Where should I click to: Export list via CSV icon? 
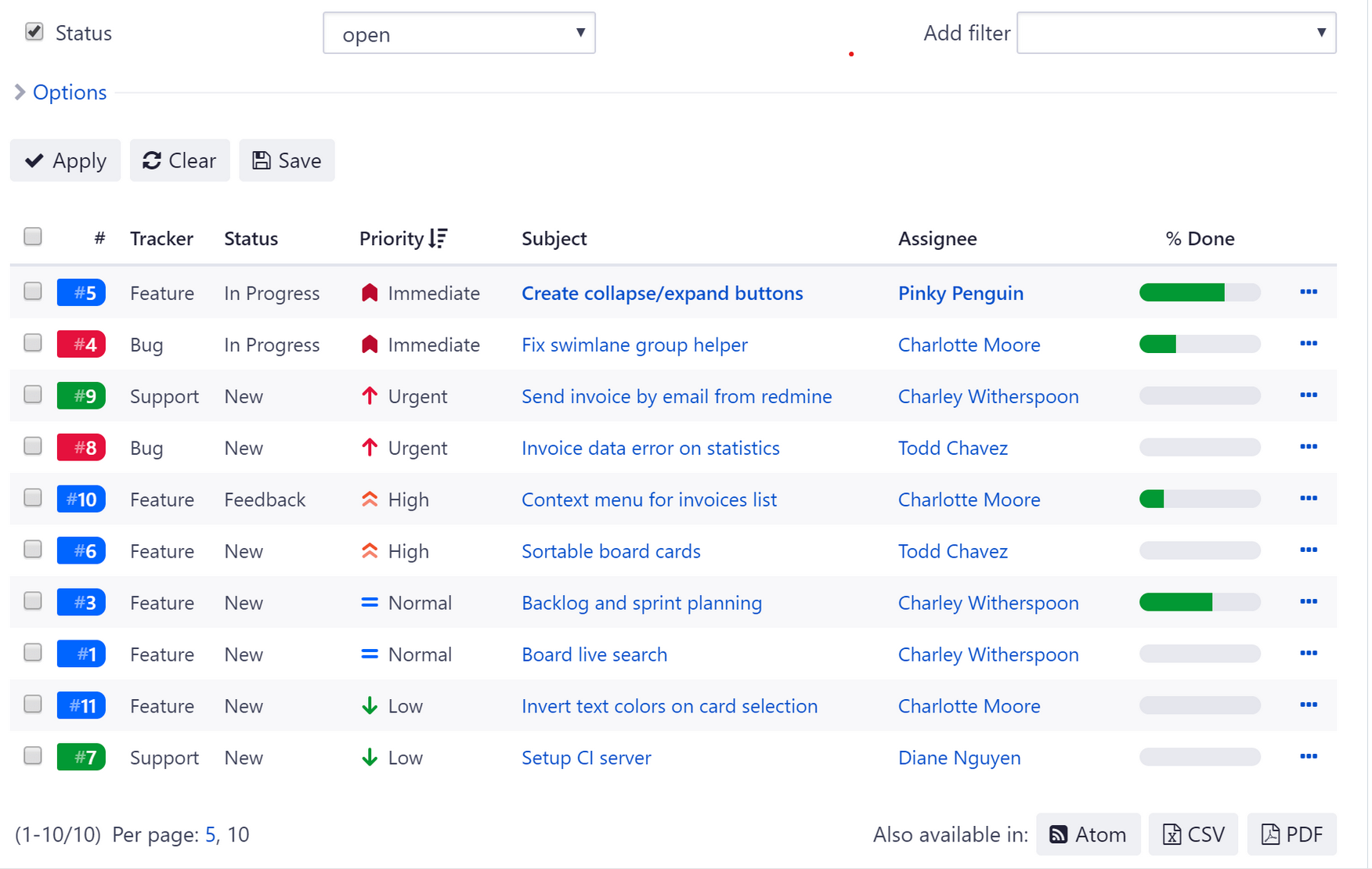pyautogui.click(x=1172, y=835)
